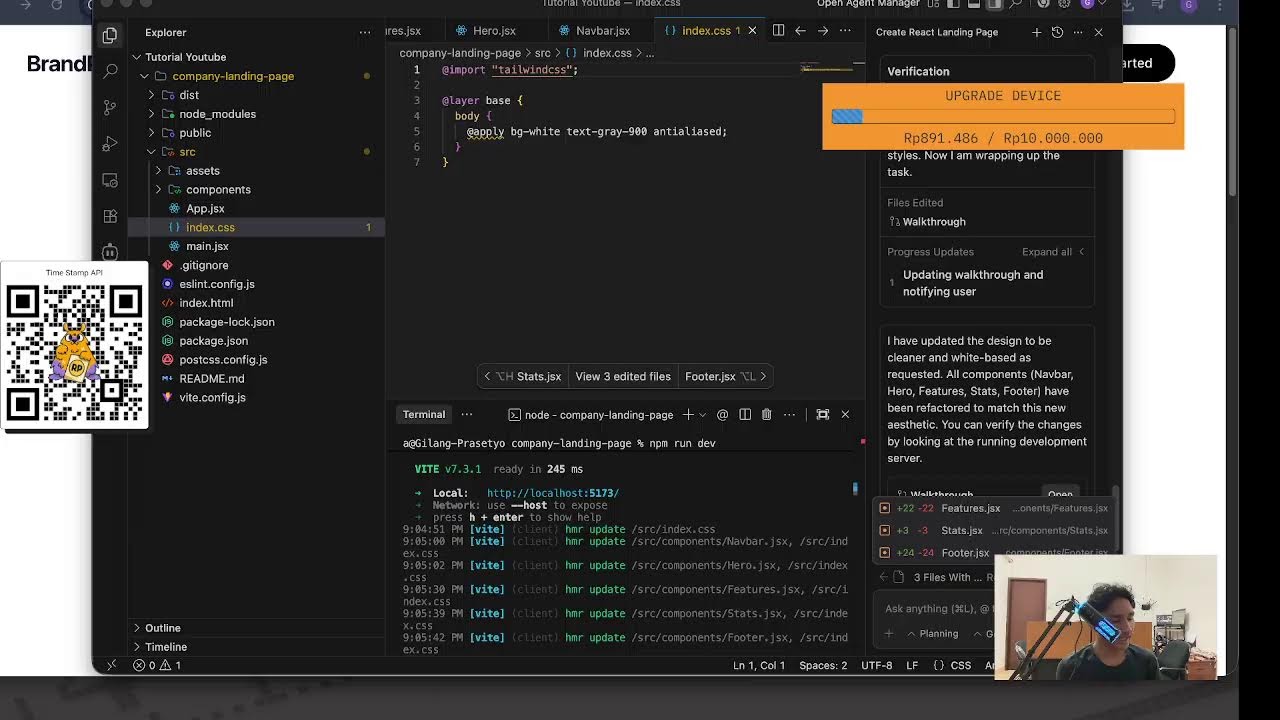
Task: Go to previous edited file Stats.jsx
Action: [x=523, y=377]
